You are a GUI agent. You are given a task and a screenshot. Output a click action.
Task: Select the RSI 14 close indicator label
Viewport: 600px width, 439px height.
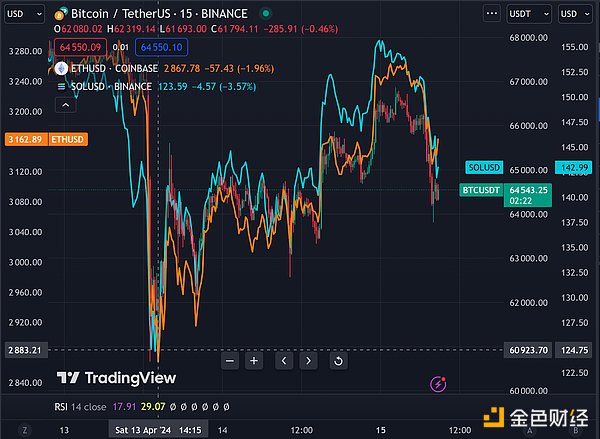[x=79, y=407]
